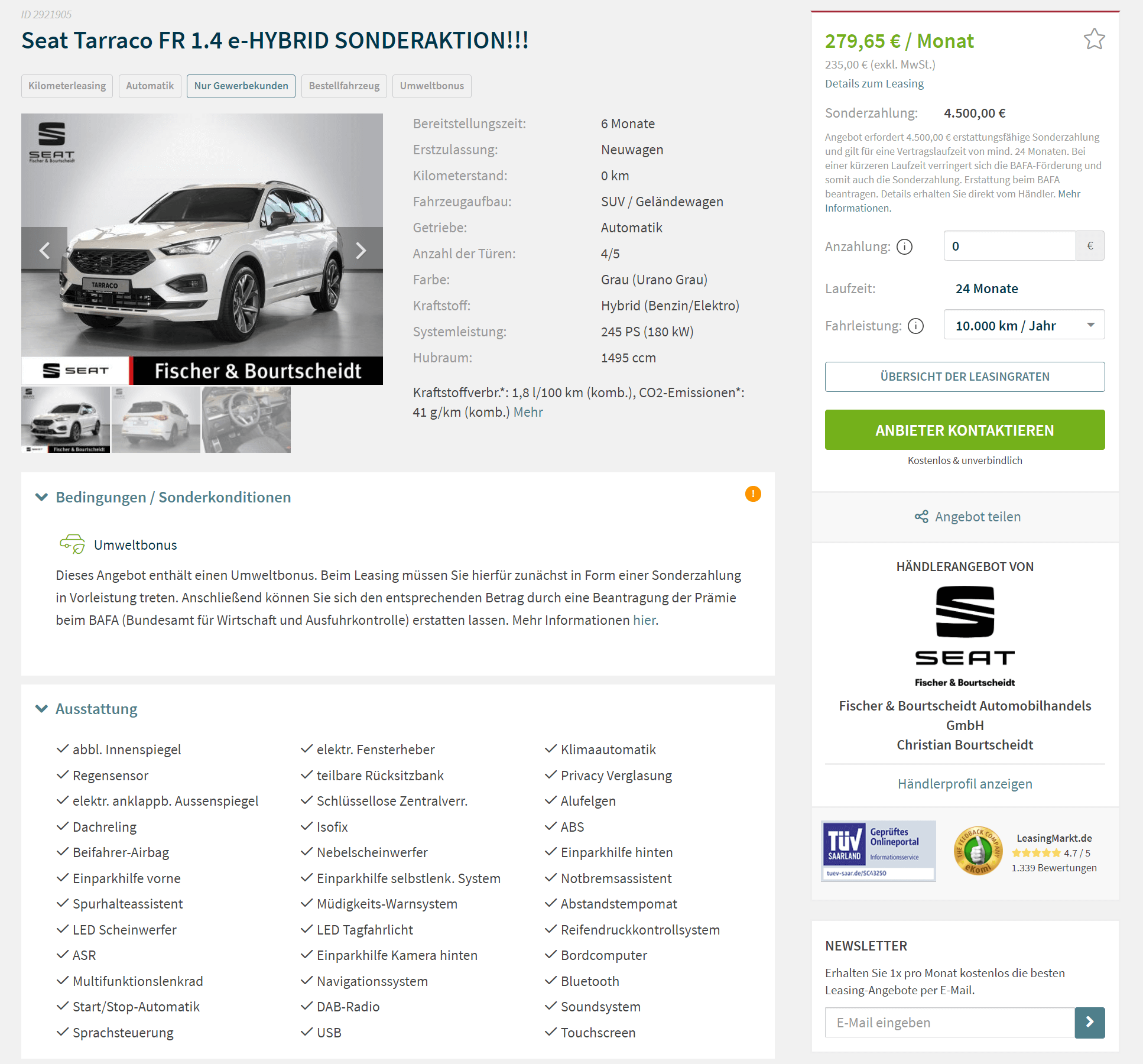This screenshot has height=1064, width=1143.
Task: Click the Seat Tarraco FR offer title
Action: [x=275, y=40]
